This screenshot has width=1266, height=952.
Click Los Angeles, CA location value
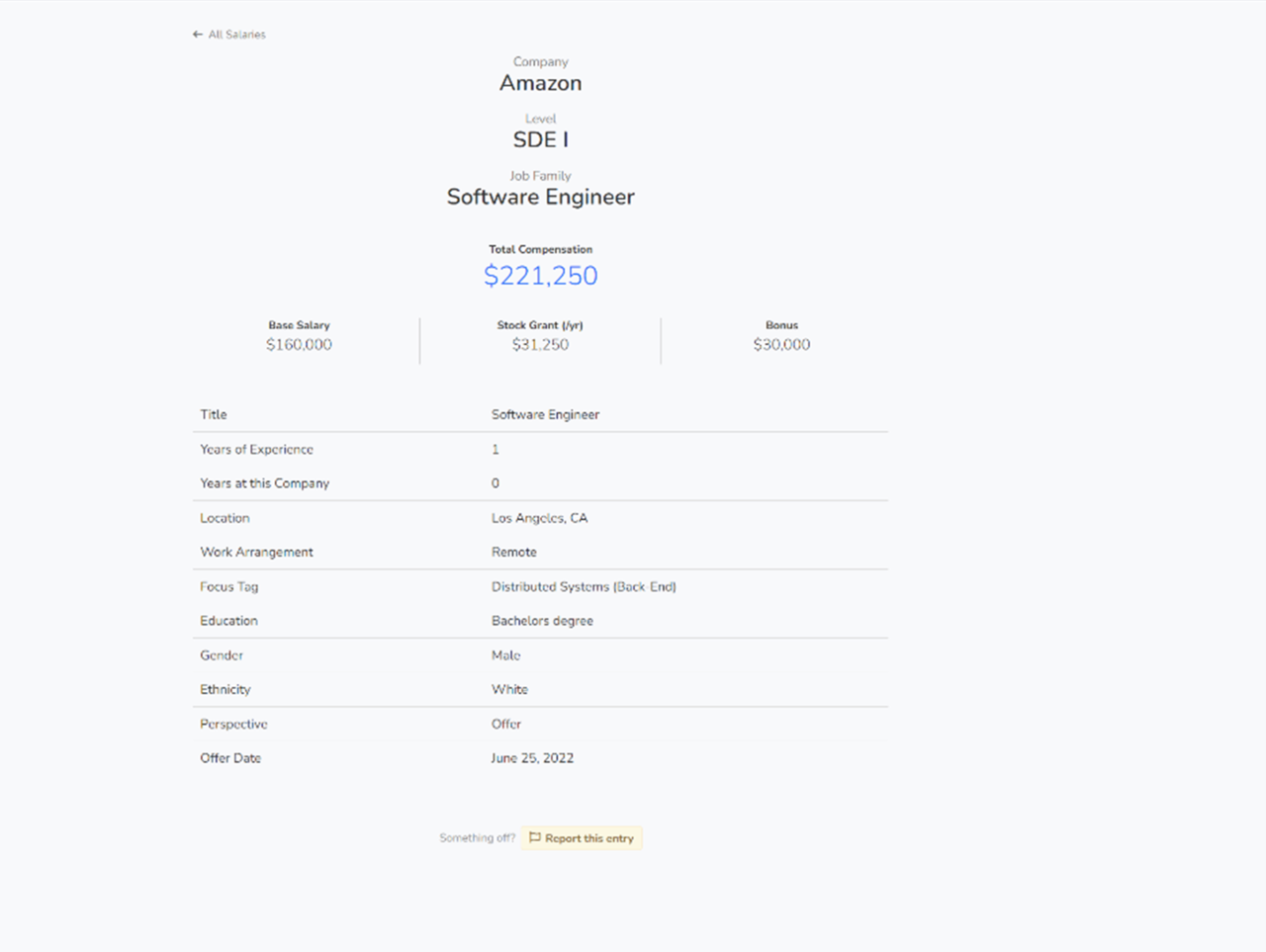pyautogui.click(x=540, y=518)
